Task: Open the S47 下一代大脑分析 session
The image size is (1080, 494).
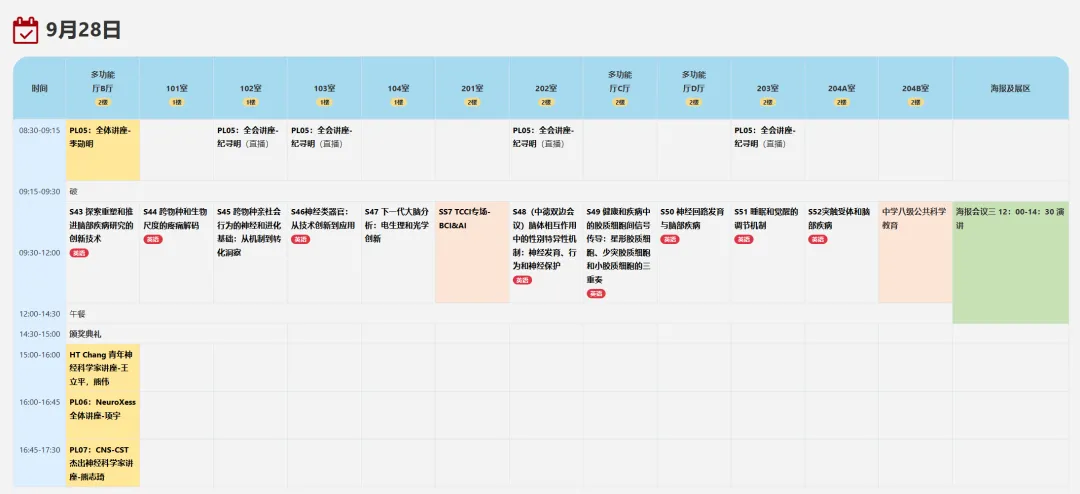Action: (x=398, y=225)
